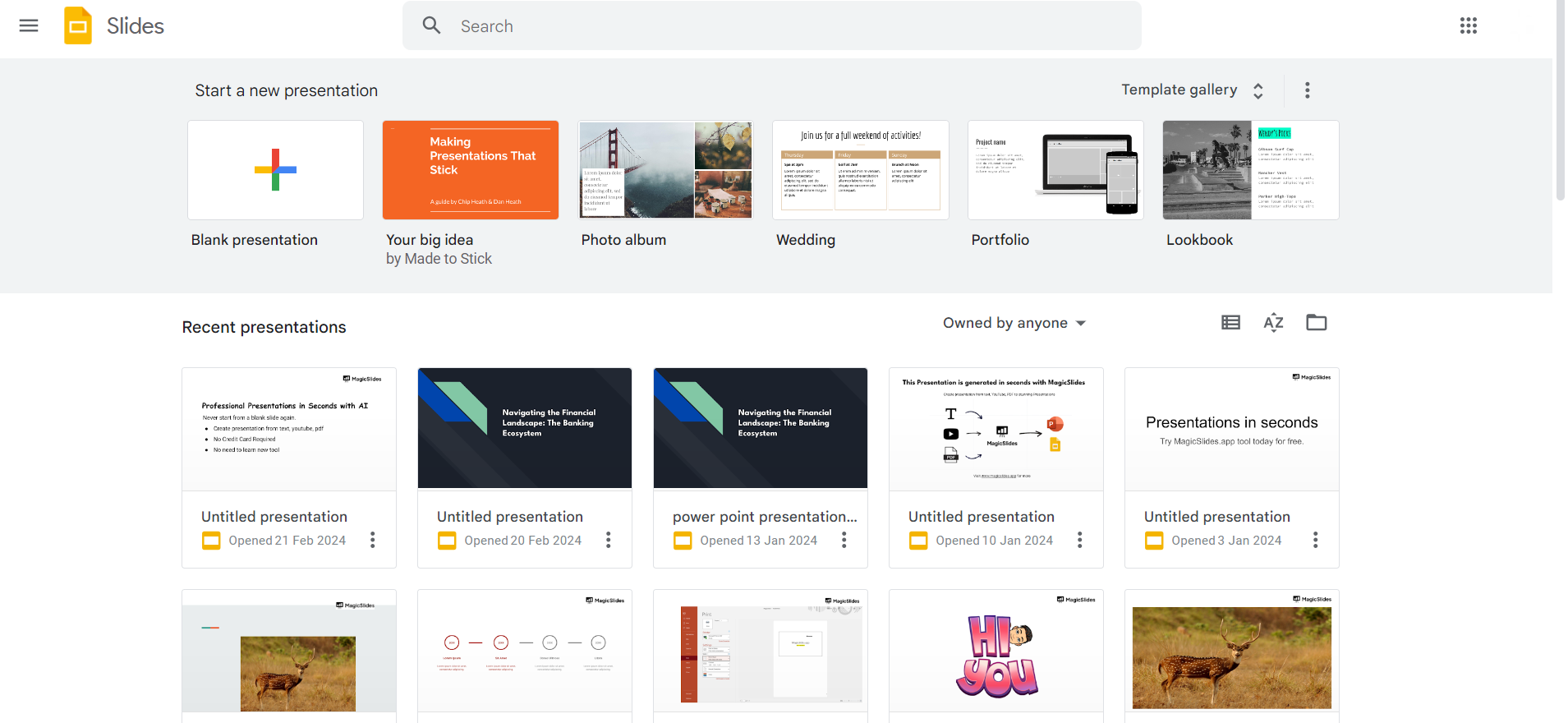Click the Portfolio label
Screen dimensions: 1568x723
[1000, 240]
